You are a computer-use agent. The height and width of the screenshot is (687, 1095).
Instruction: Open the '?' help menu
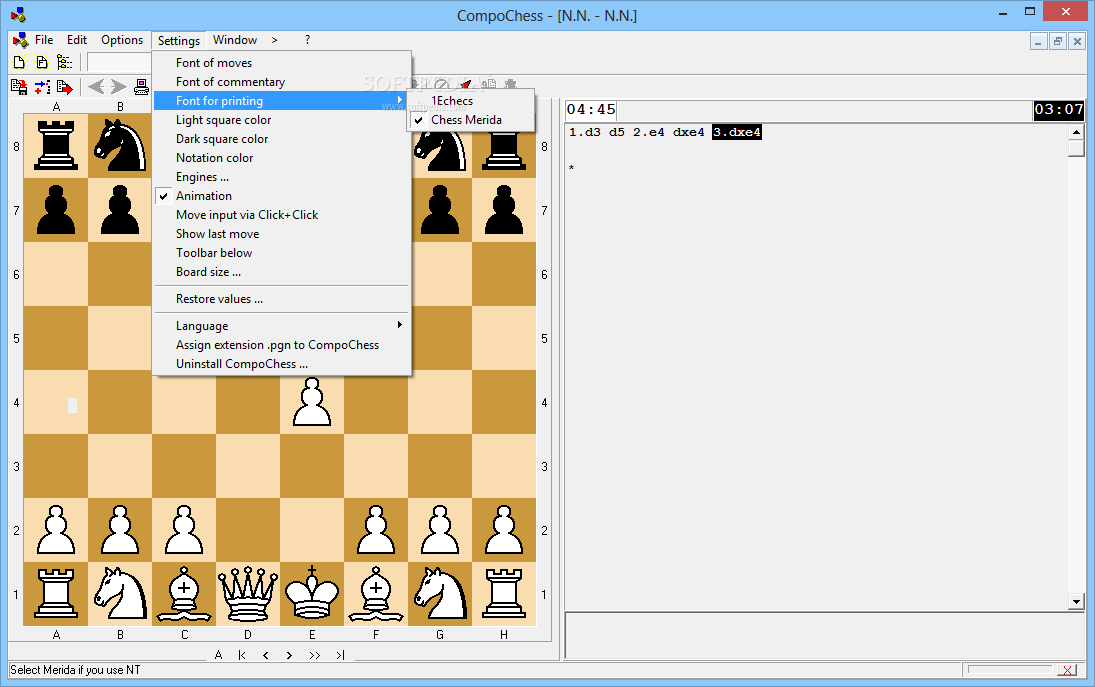point(307,40)
